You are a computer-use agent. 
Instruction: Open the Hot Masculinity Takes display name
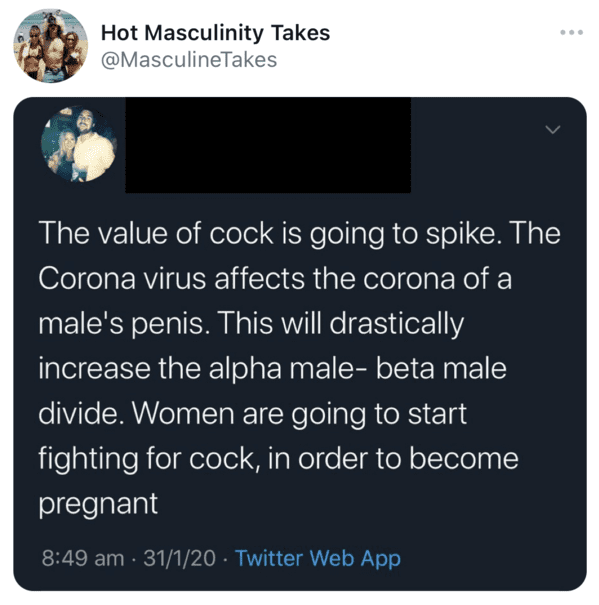coord(215,33)
